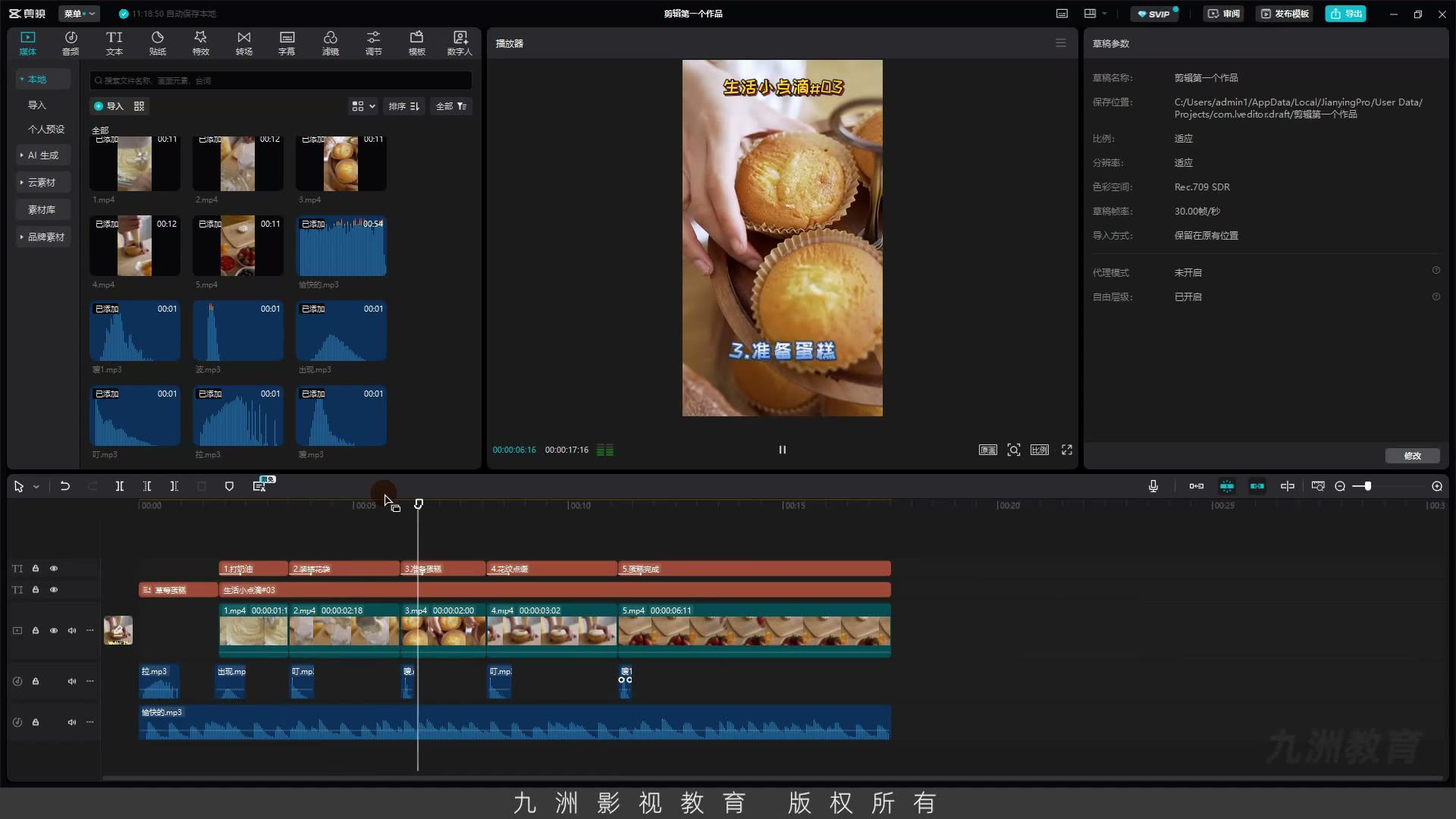Open the 特效 effects panel icon
1456x819 pixels.
(x=200, y=43)
